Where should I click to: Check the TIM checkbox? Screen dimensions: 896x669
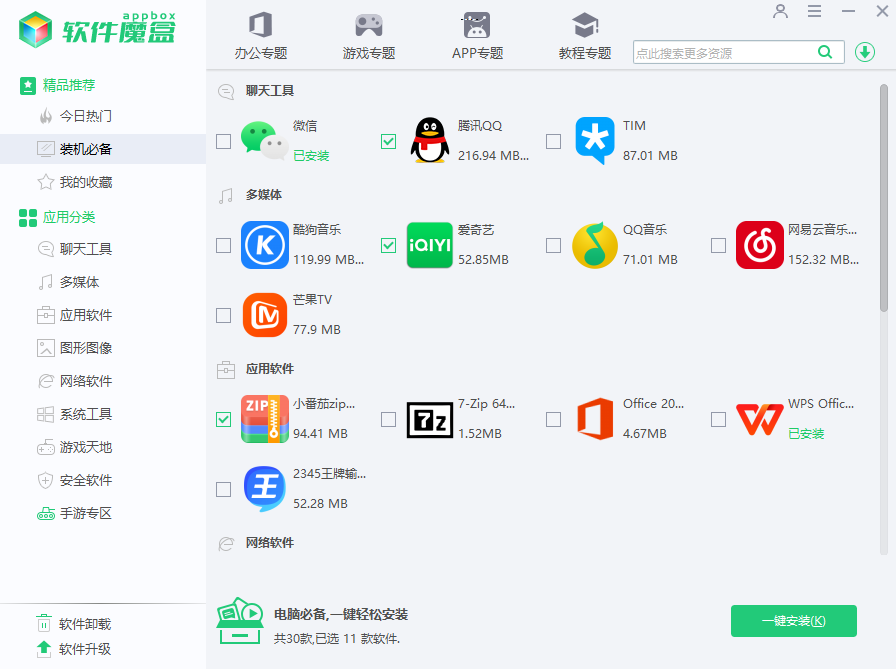coord(553,141)
